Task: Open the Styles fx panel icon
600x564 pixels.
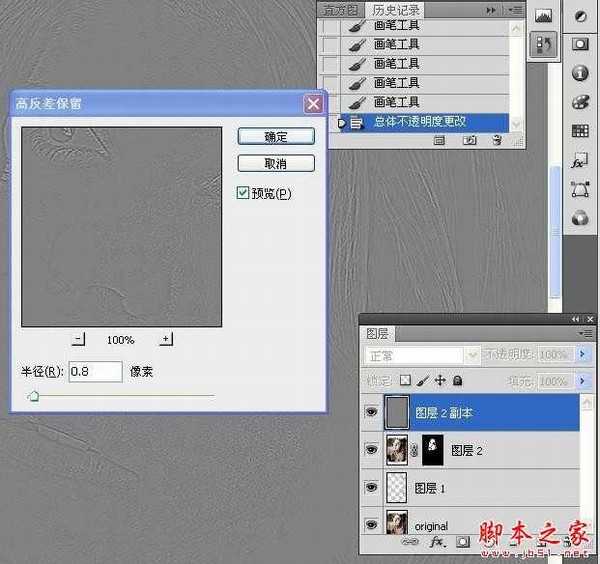Action: (x=579, y=161)
